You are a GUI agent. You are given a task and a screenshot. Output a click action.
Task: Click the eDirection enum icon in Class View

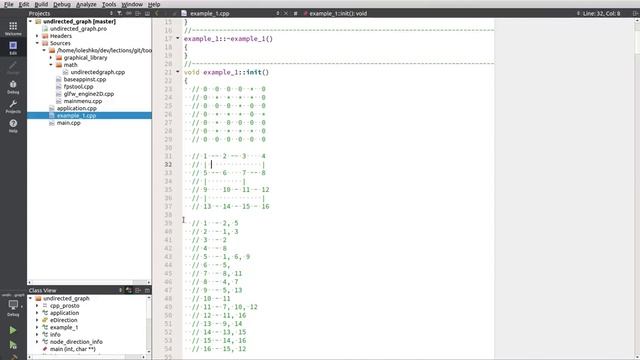coord(45,320)
